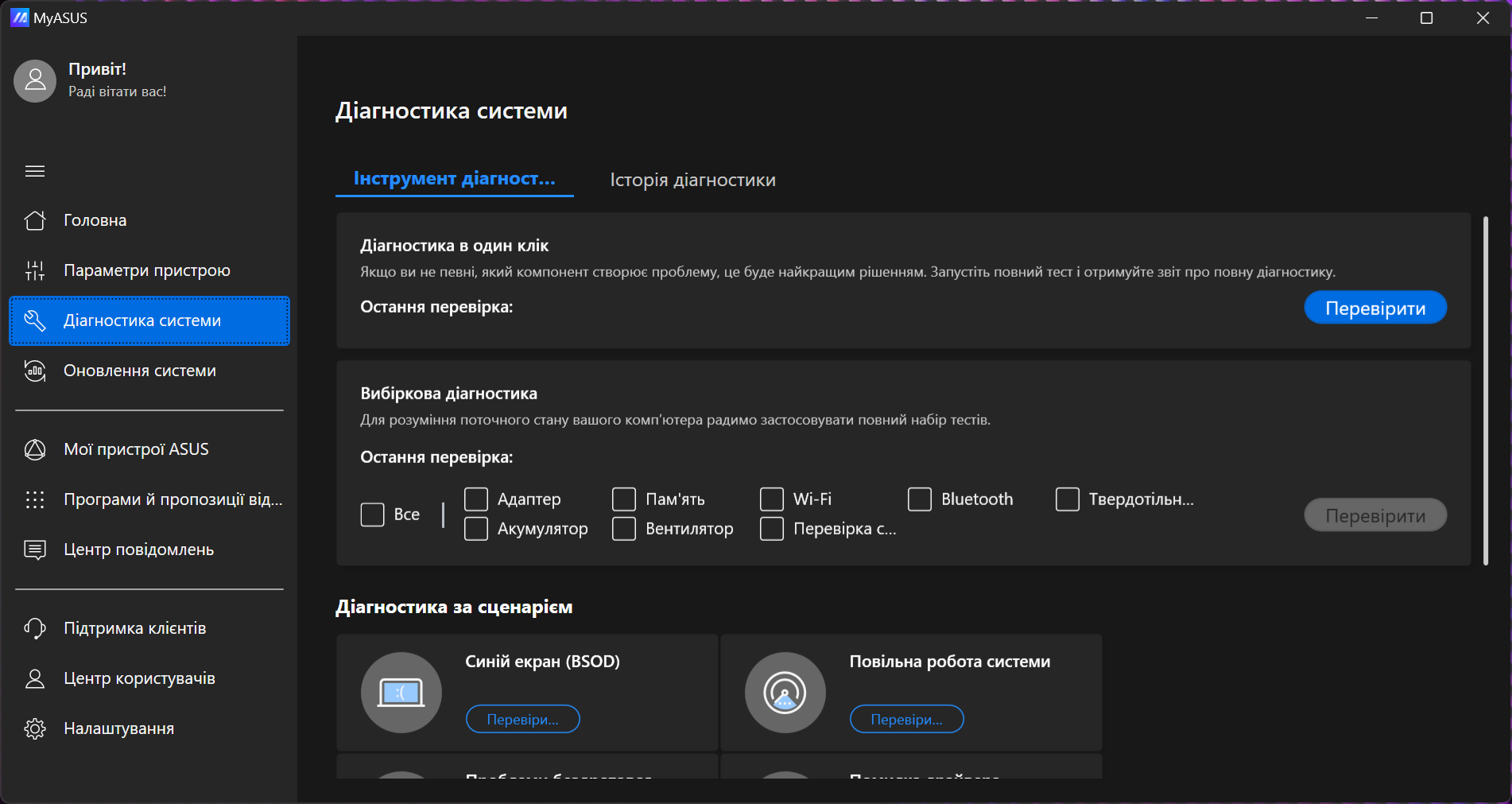Collapse the sidebar with hamburger menu icon
This screenshot has height=804, width=1512.
tap(35, 171)
